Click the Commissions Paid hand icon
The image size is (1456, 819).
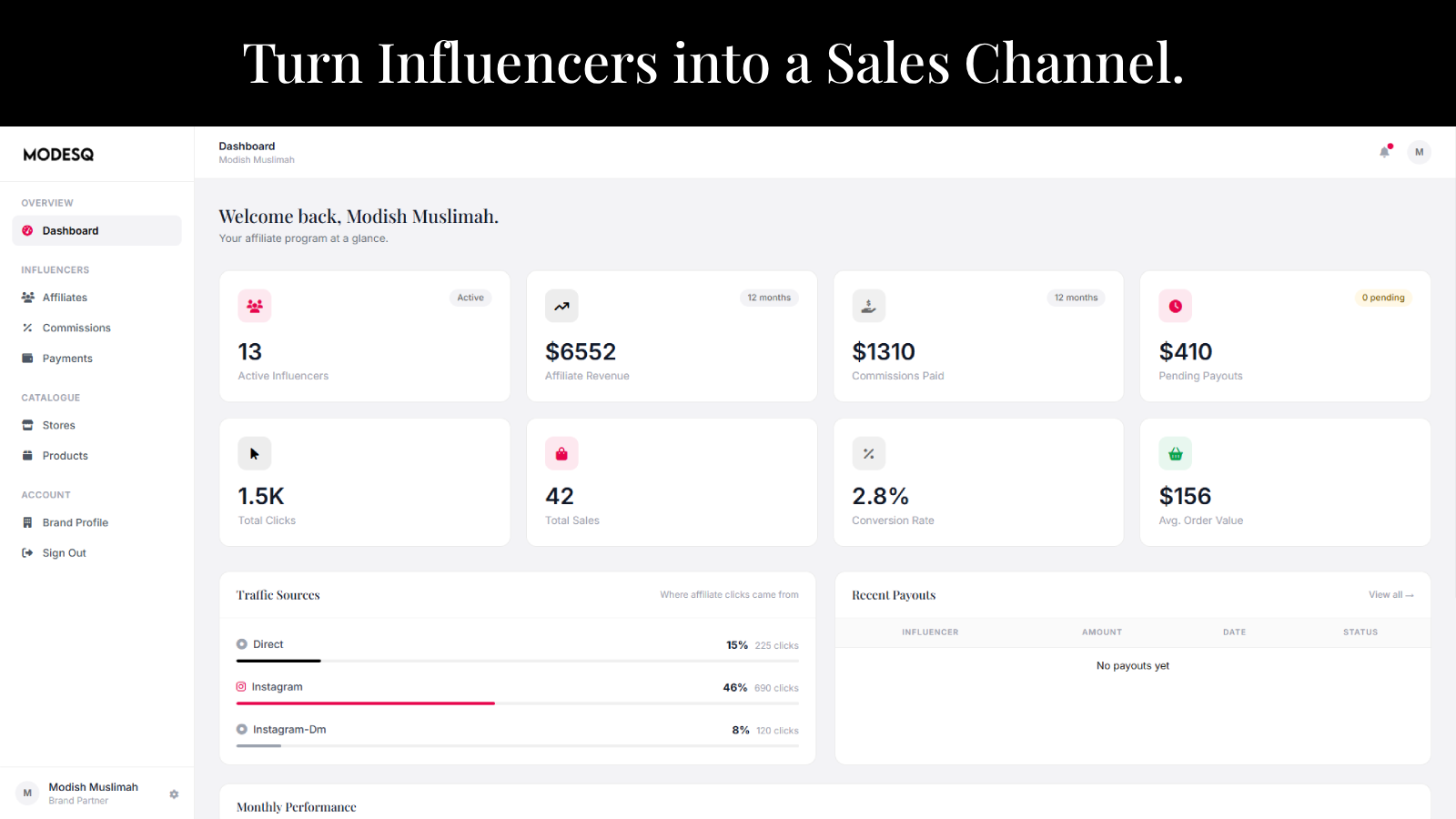coord(868,306)
